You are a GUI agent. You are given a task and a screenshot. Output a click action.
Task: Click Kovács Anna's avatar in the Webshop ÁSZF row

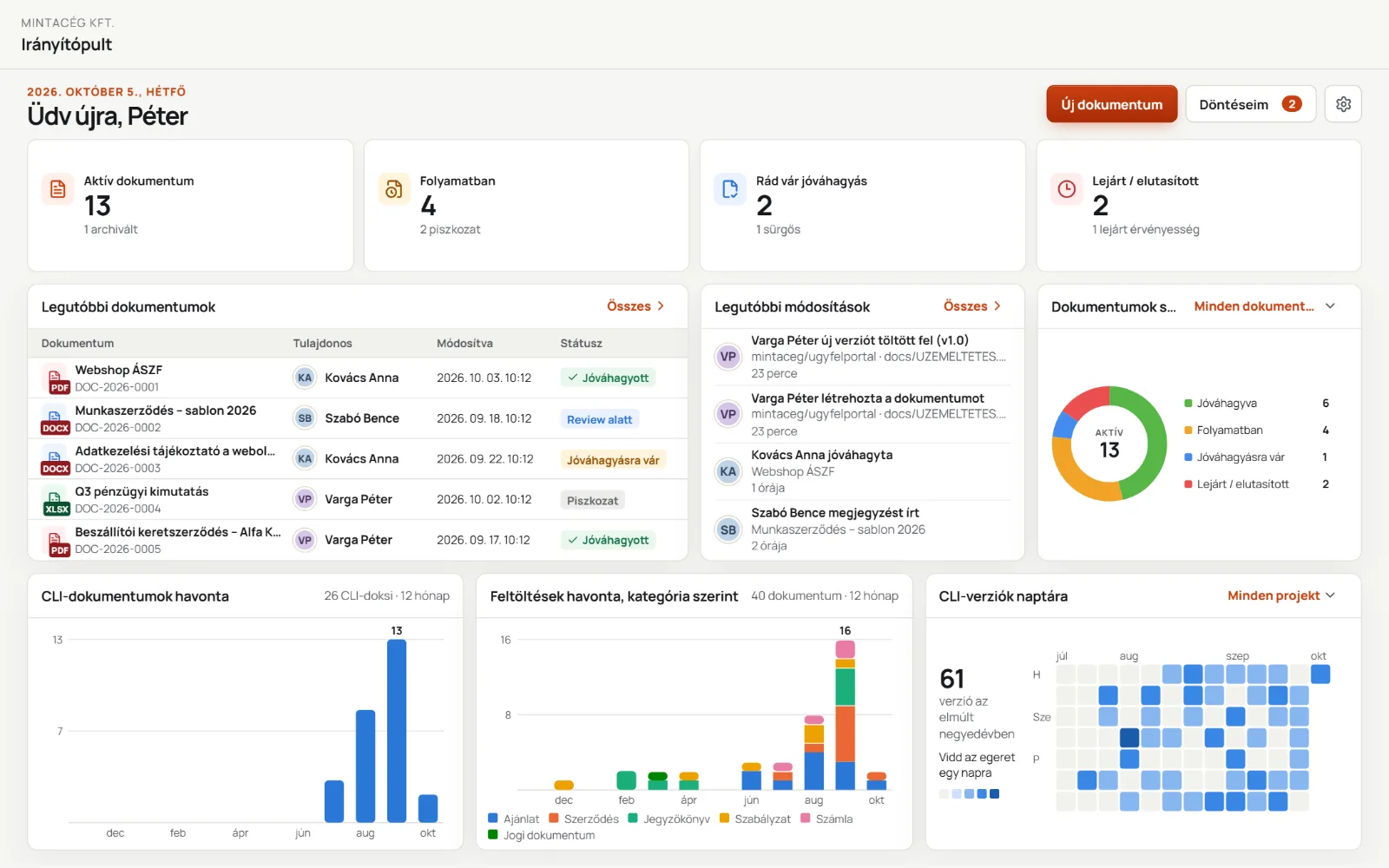click(x=305, y=378)
